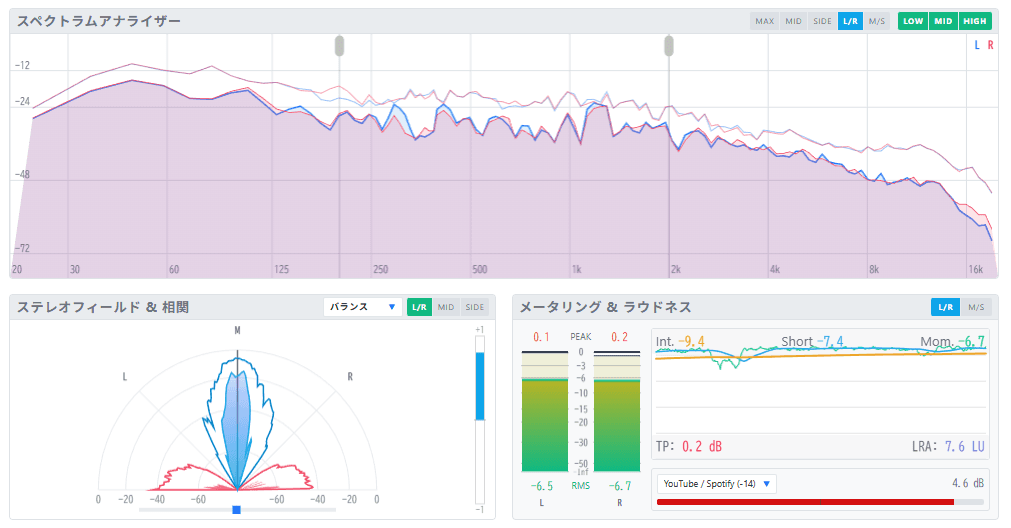Click the -48 dB axis label

(23, 175)
